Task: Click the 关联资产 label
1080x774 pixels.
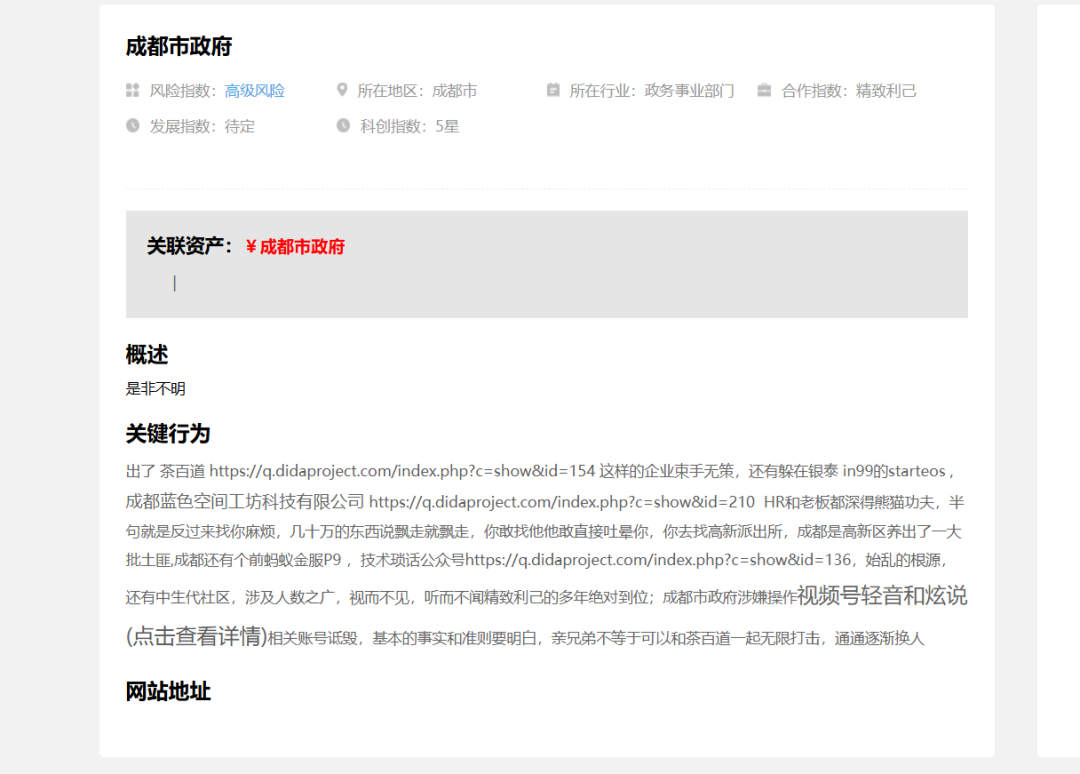Action: tap(190, 246)
